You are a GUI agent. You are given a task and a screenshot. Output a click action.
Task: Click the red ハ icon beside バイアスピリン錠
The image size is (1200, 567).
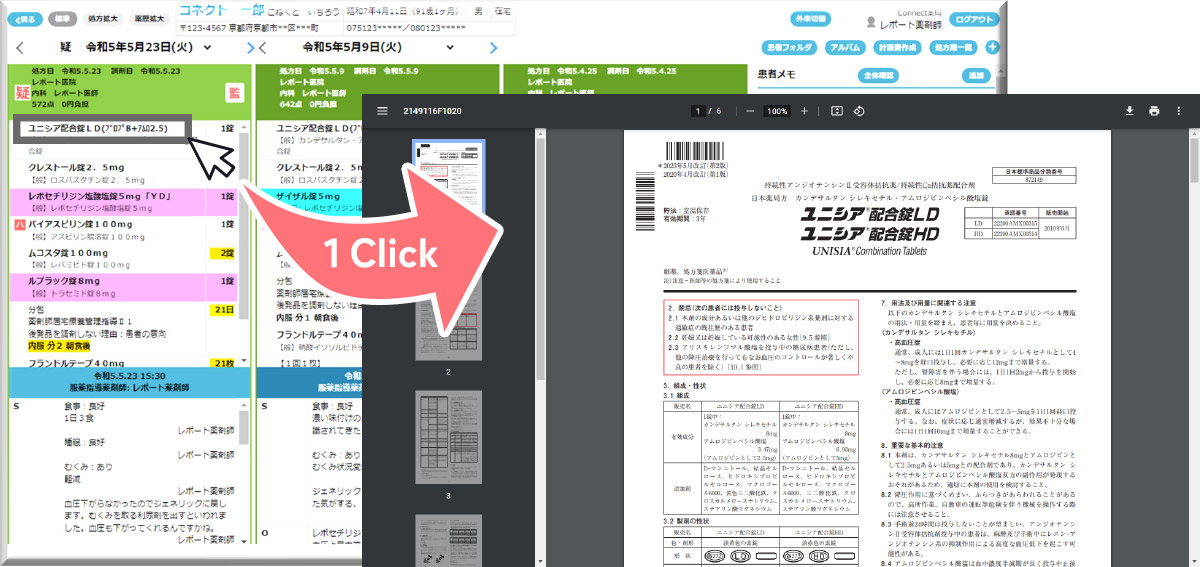tap(19, 226)
